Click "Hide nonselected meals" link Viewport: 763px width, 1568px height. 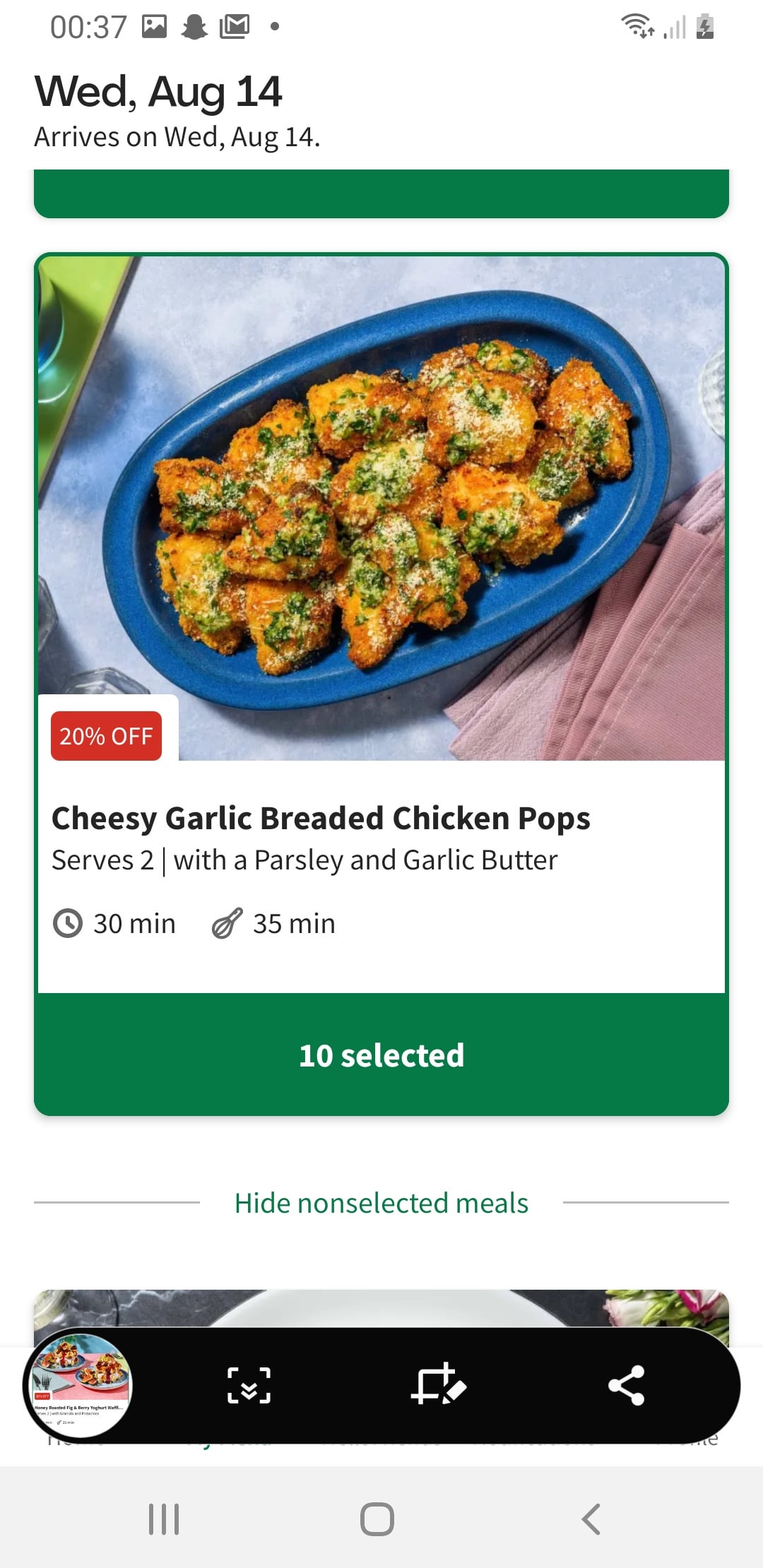tap(381, 1203)
